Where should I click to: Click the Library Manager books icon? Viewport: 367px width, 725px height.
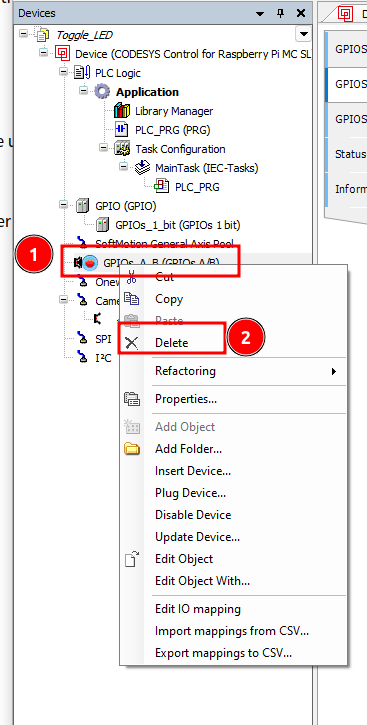[122, 111]
